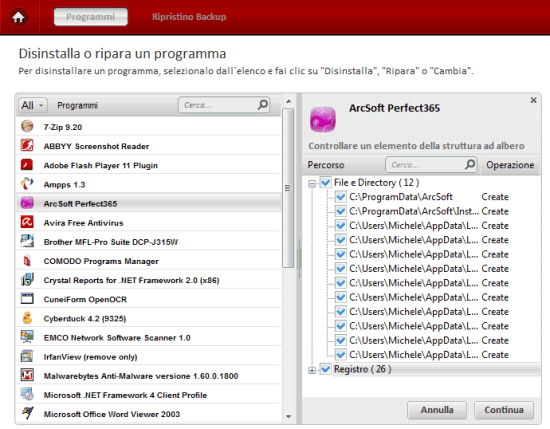Click the Avira Free Antivirus icon
This screenshot has width=550, height=429.
27,222
